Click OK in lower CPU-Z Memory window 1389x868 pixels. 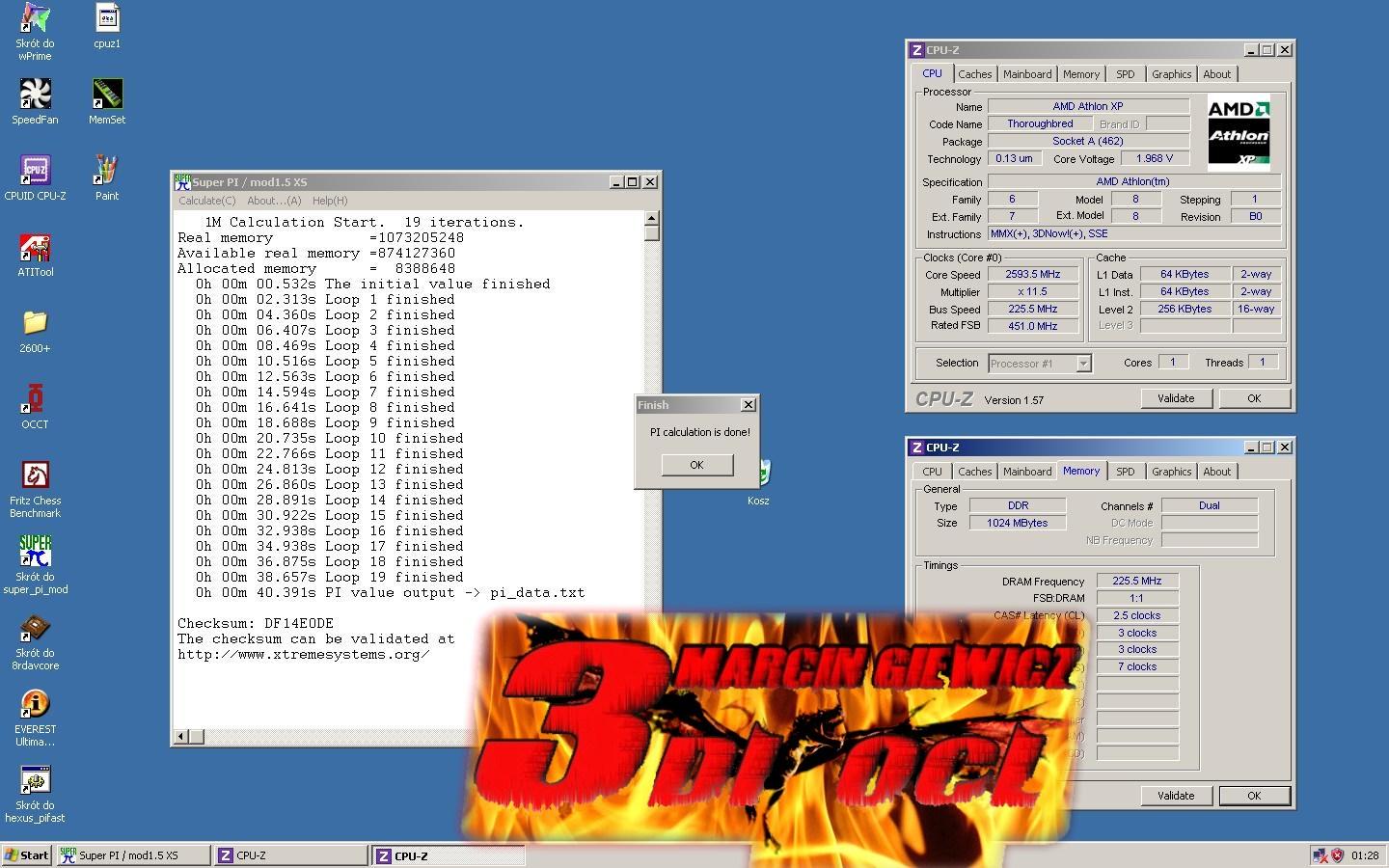[1254, 796]
